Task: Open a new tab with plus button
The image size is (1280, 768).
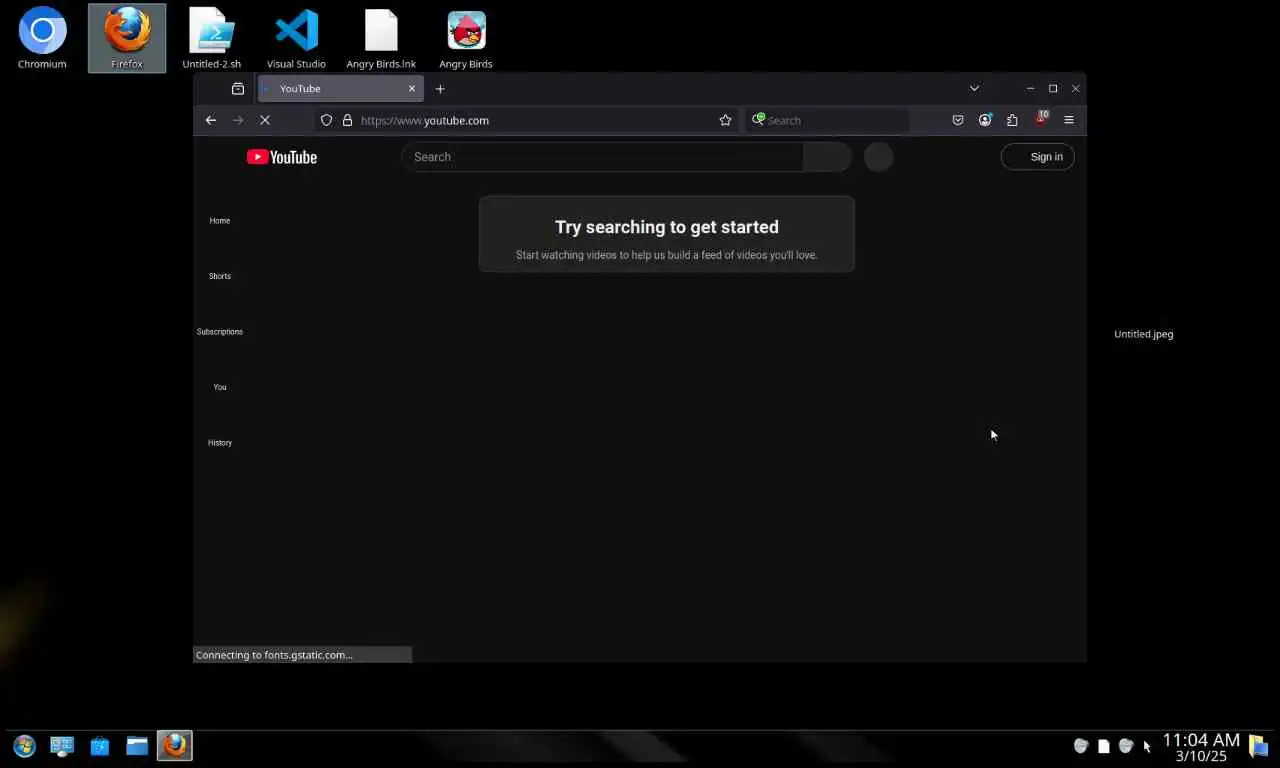Action: [440, 89]
